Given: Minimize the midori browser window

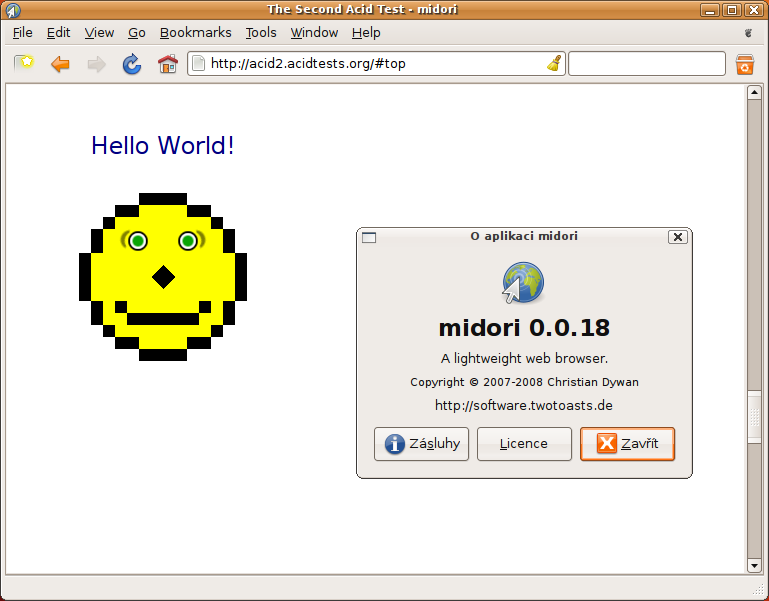Looking at the screenshot, I should 710,10.
